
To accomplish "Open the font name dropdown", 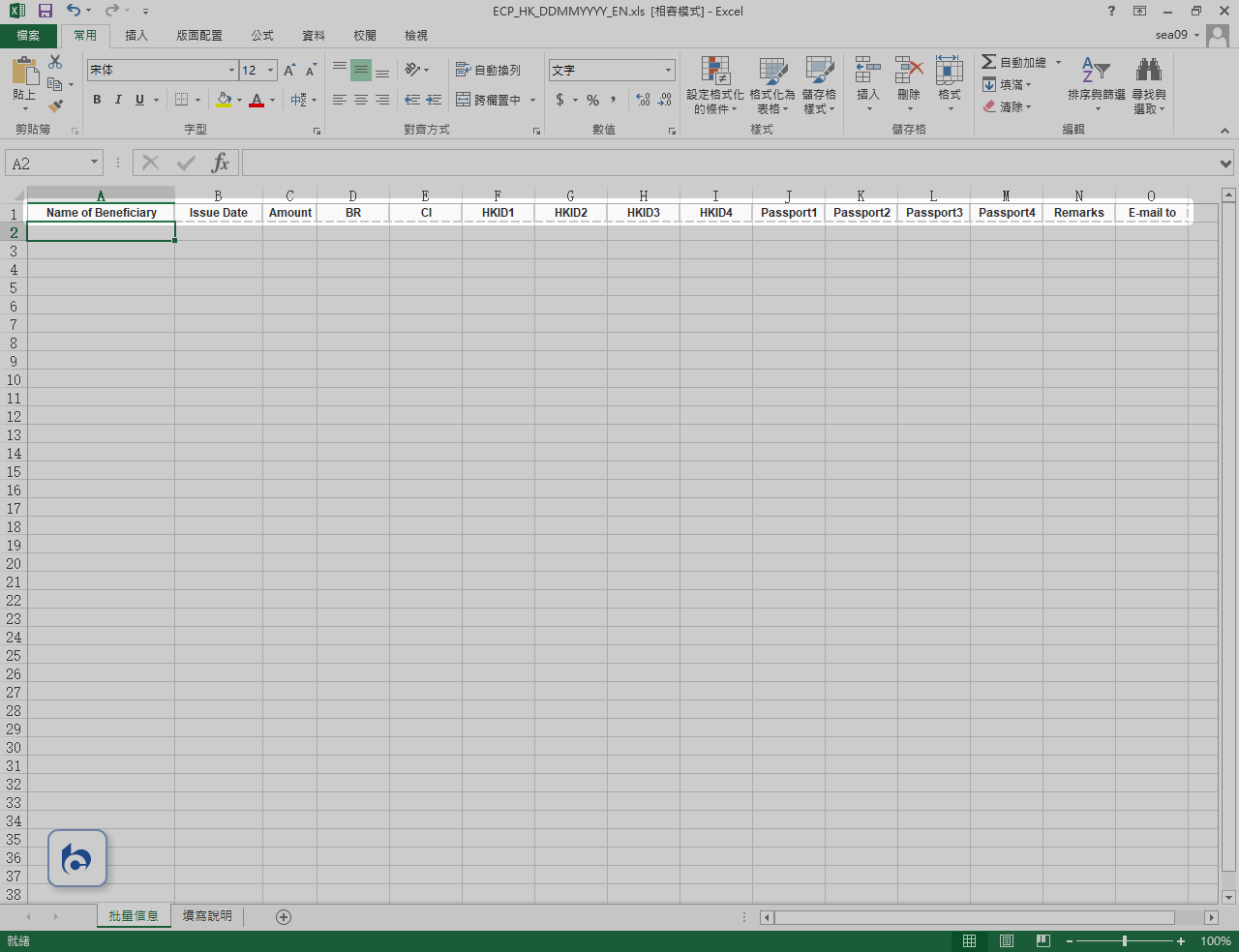I will 231,70.
